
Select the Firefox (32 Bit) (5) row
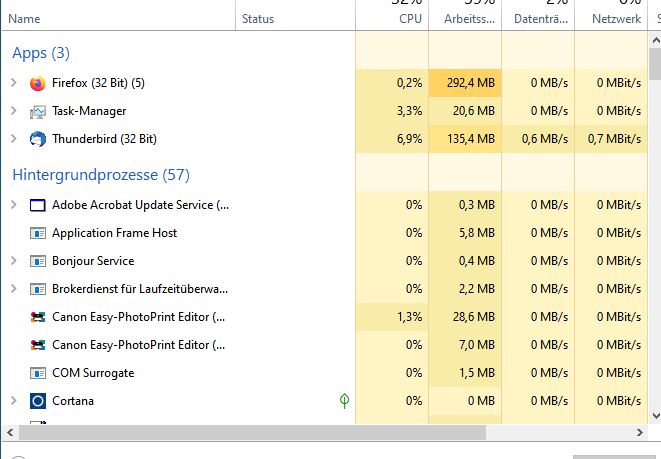point(325,83)
